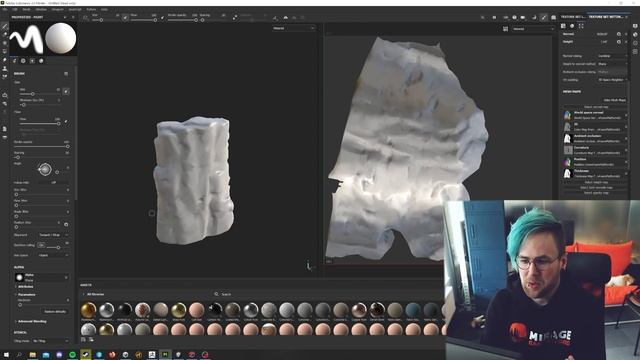This screenshot has width=640, height=360.
Task: Remove the Normal channel
Action: (x=627, y=34)
